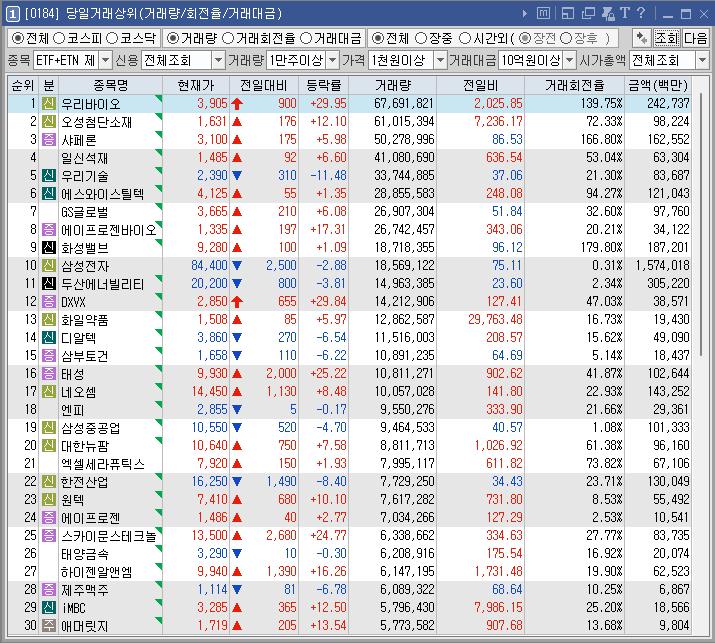Click the 신 badge on the 우리바이오 row

pyautogui.click(x=49, y=104)
